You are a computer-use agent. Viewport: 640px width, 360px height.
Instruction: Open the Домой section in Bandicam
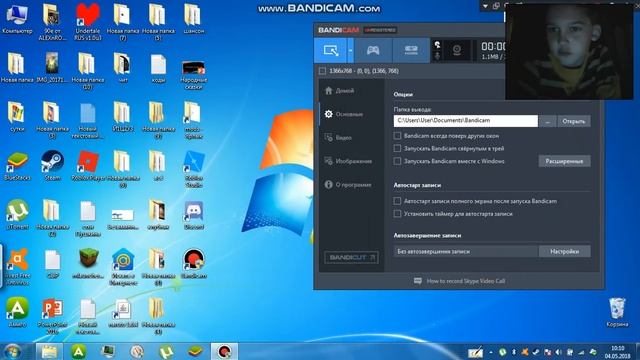point(340,91)
